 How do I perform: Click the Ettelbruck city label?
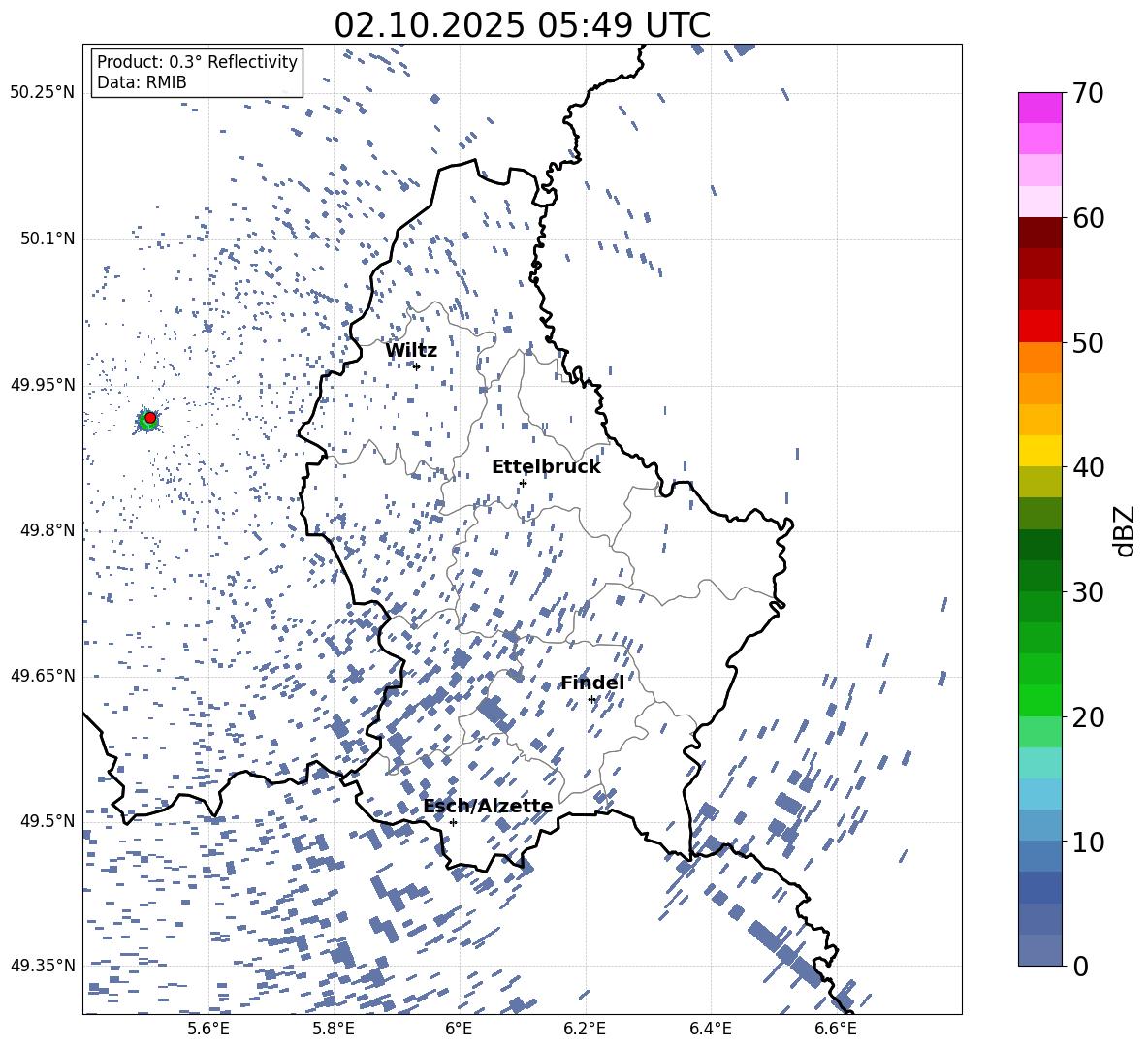click(546, 467)
